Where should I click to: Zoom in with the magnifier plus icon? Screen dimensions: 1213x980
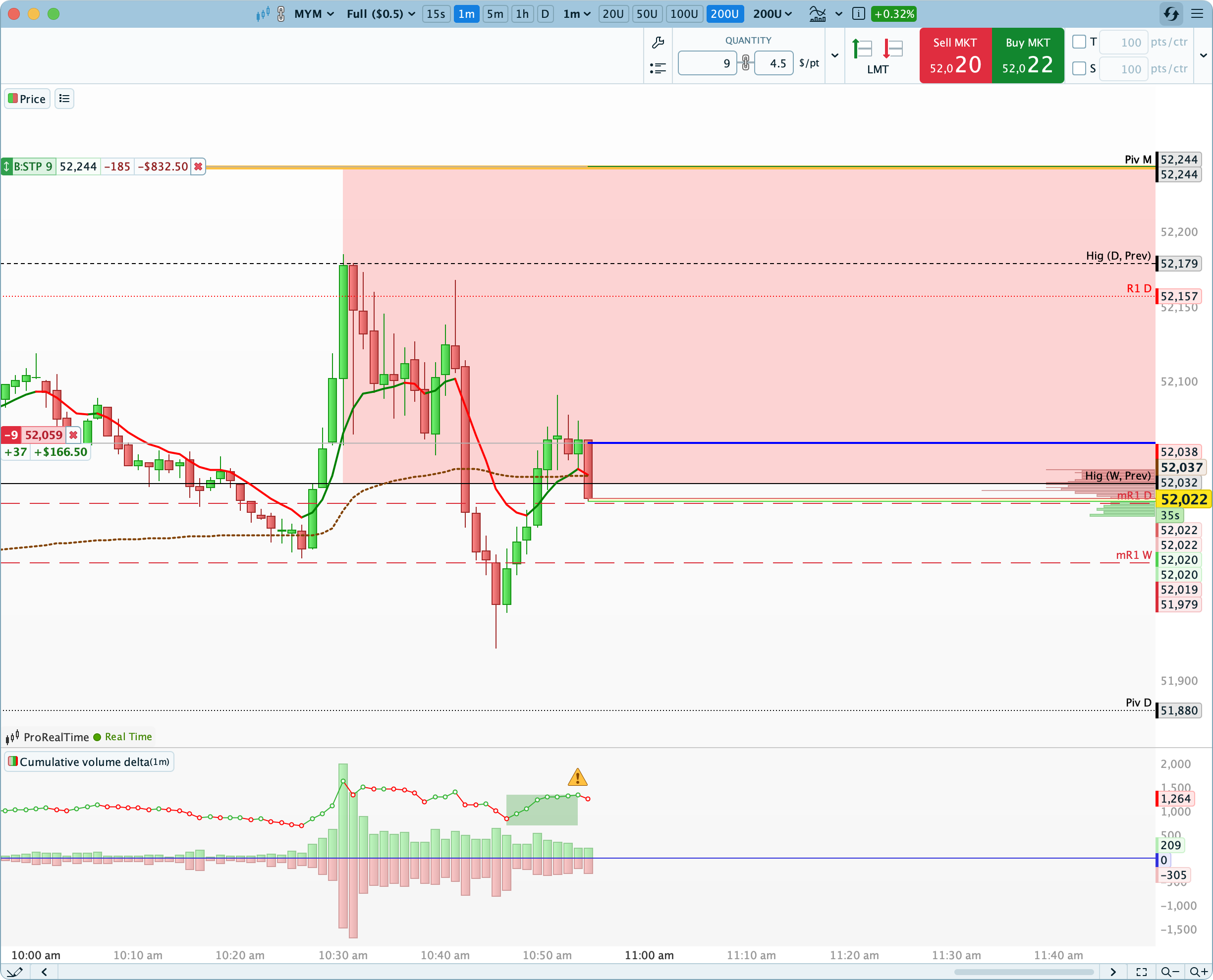click(x=1198, y=972)
